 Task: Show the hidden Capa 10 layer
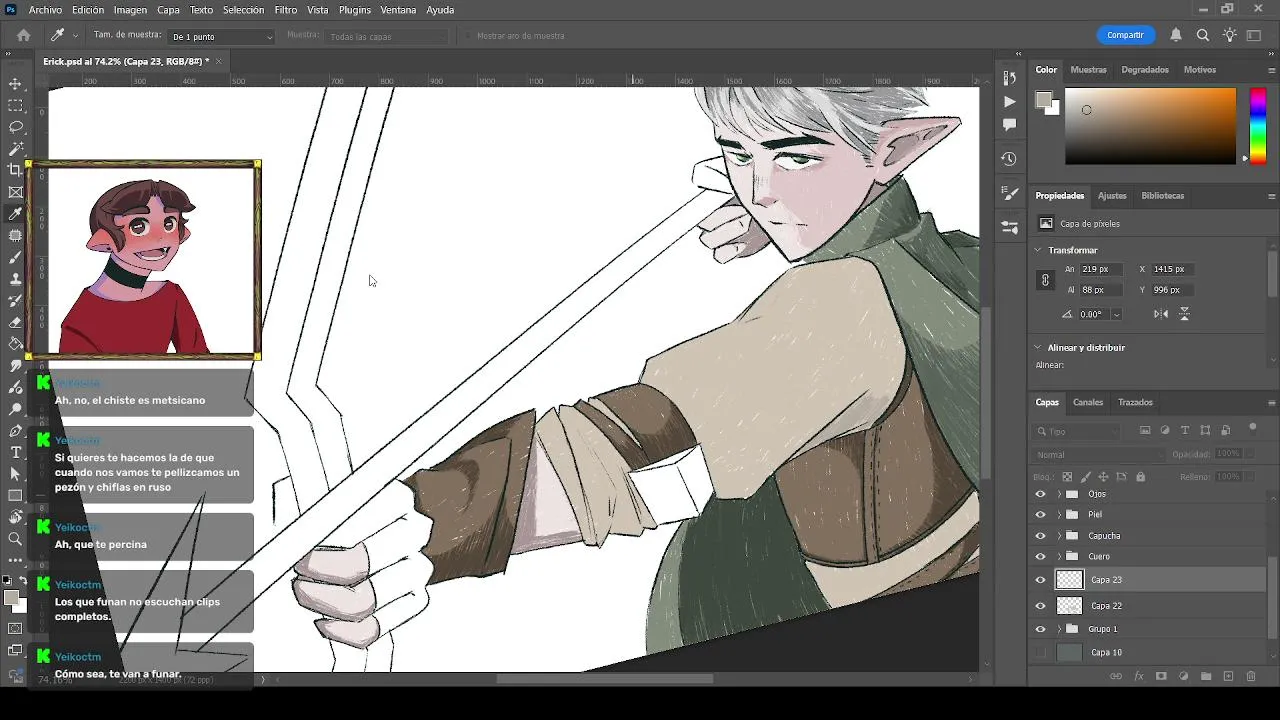coord(1041,653)
